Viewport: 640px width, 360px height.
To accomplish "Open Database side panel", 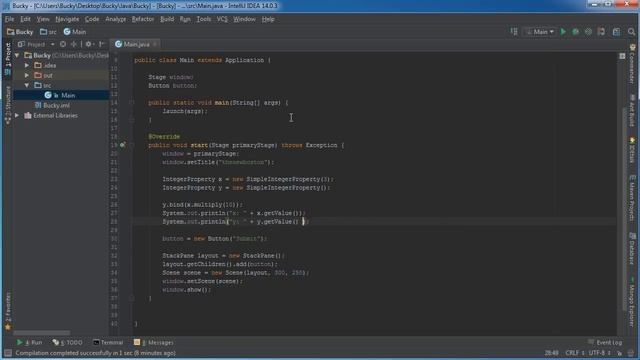I will (632, 249).
